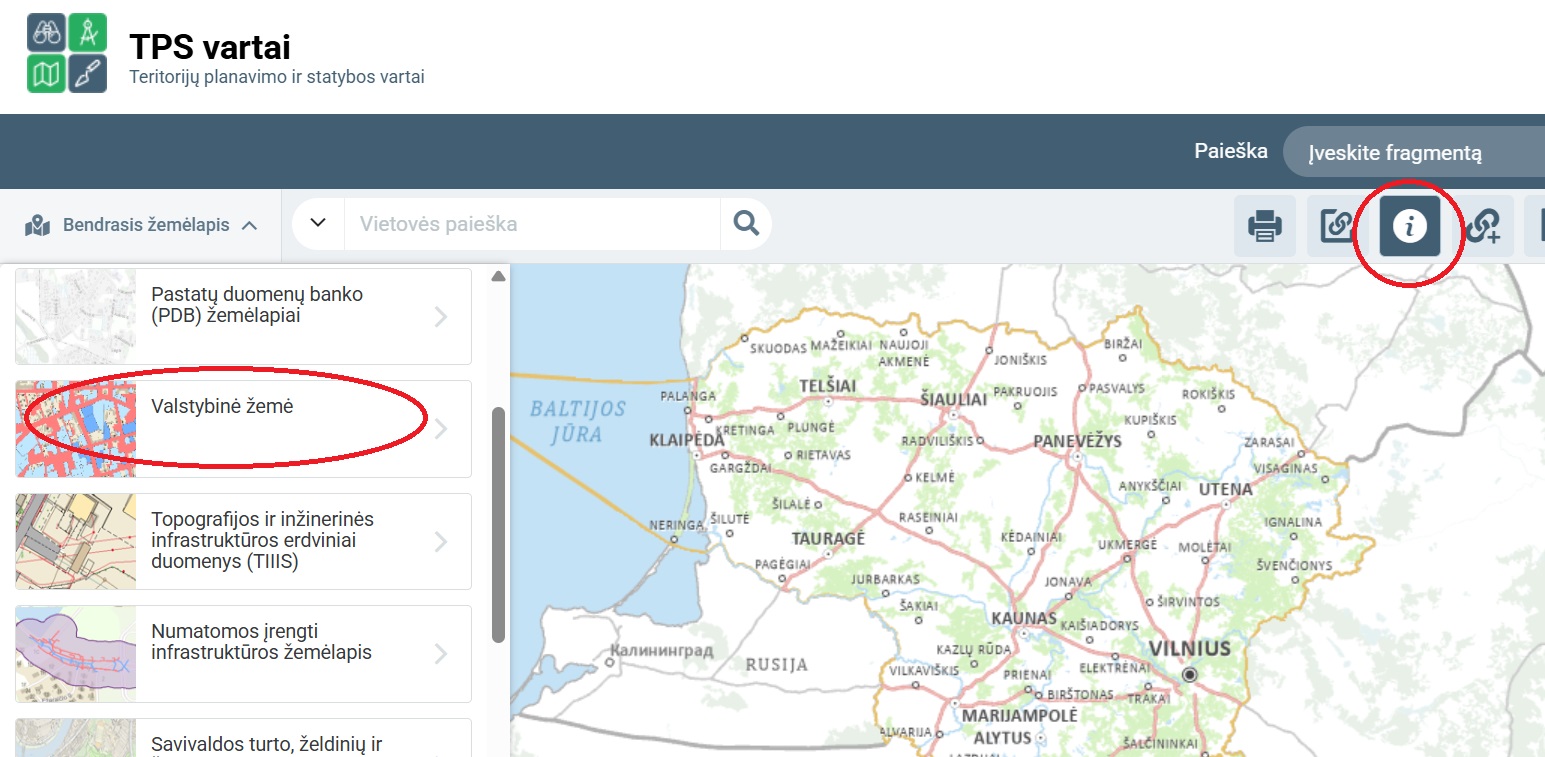Click the BALTIJOS JŪRA sea label
The image size is (1545, 757).
[577, 421]
